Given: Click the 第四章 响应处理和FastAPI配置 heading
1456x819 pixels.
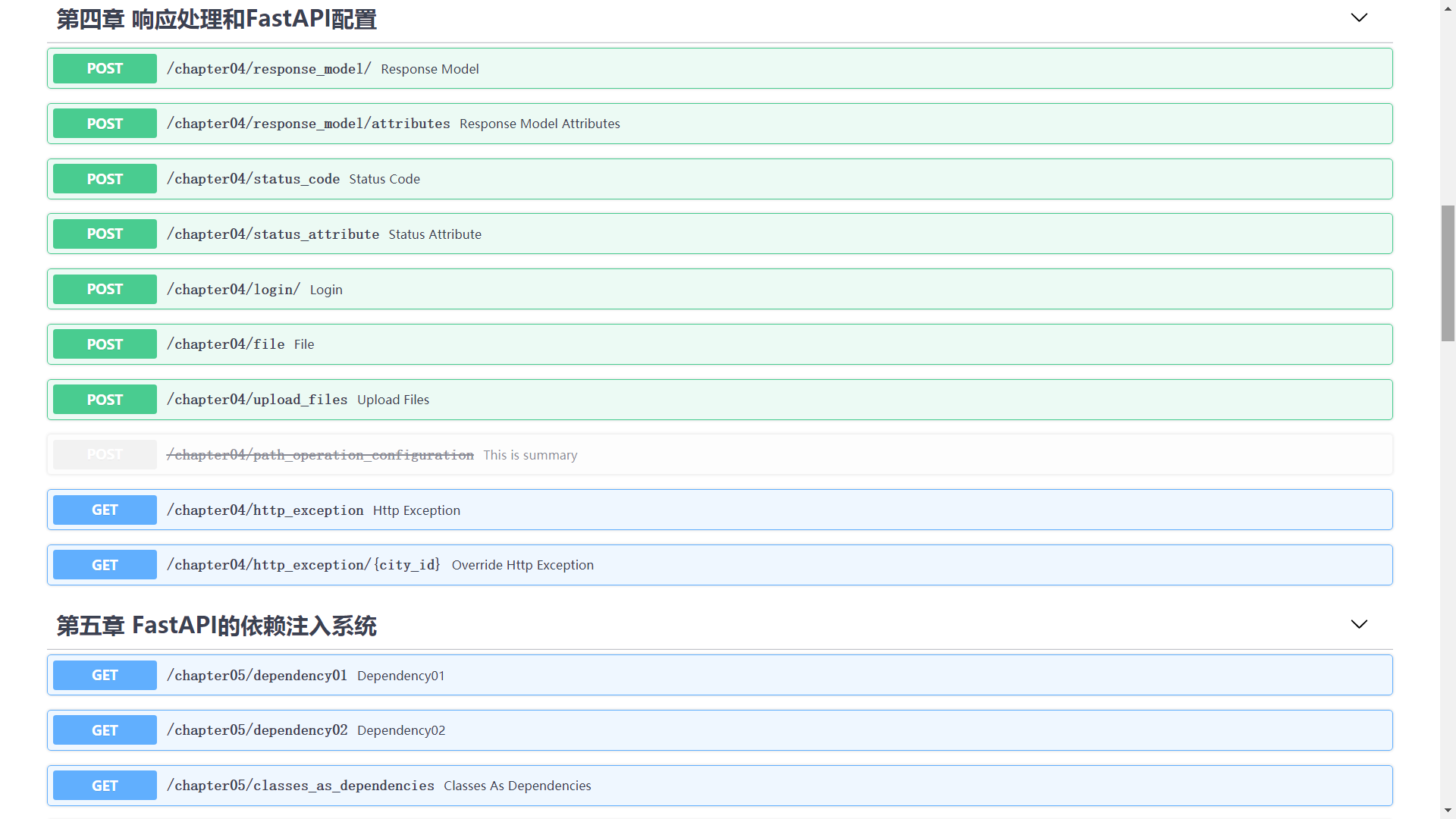Looking at the screenshot, I should (x=217, y=19).
